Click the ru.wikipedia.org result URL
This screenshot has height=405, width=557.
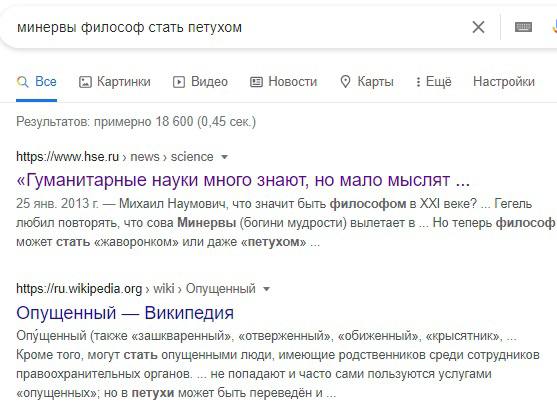pyautogui.click(x=136, y=289)
